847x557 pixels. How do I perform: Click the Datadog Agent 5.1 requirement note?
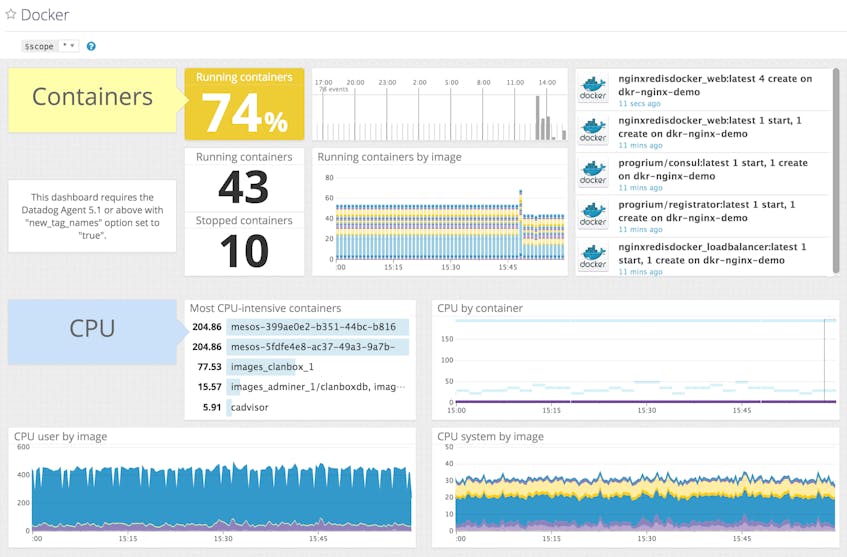pyautogui.click(x=92, y=216)
